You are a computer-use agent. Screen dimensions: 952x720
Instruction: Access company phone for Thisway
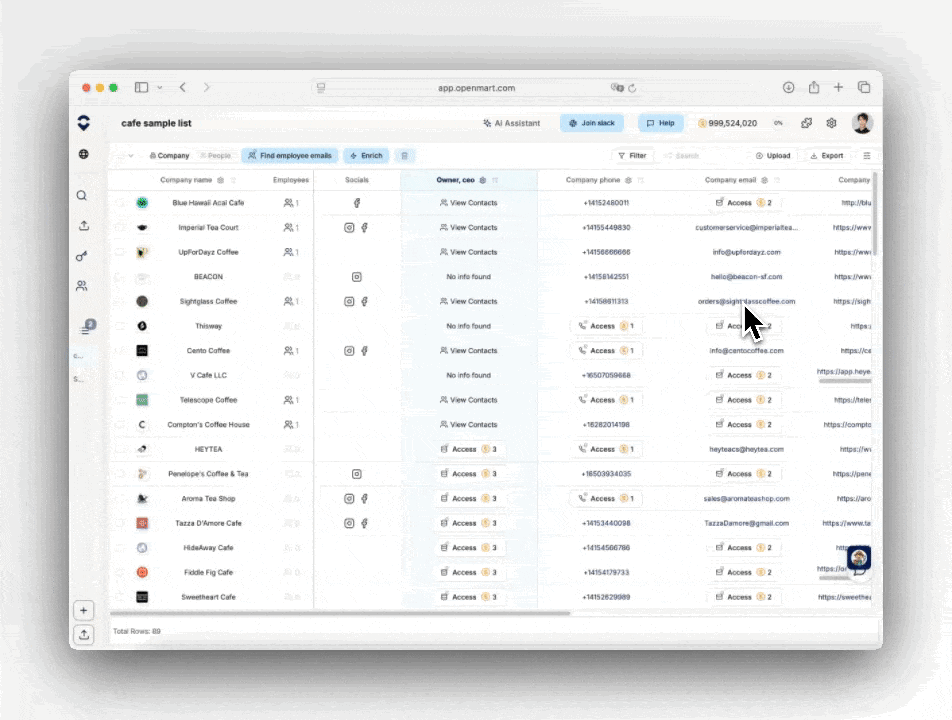pos(607,326)
